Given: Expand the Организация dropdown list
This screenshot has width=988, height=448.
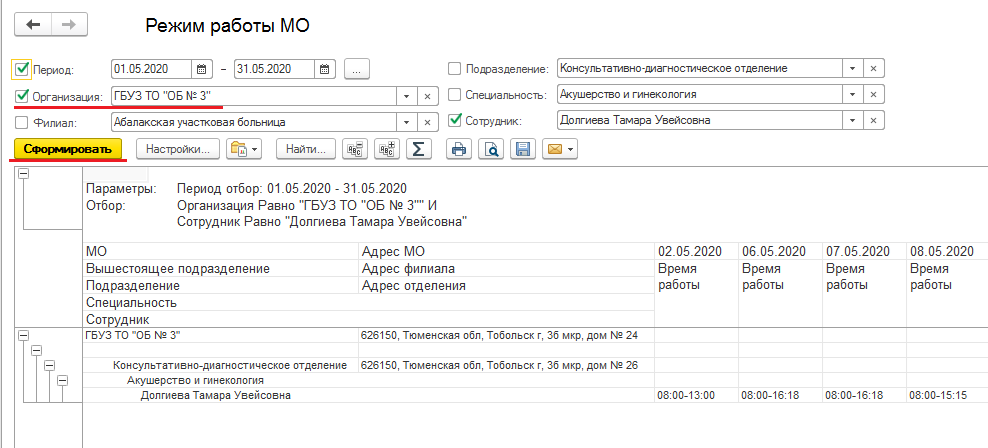Looking at the screenshot, I should 405,96.
